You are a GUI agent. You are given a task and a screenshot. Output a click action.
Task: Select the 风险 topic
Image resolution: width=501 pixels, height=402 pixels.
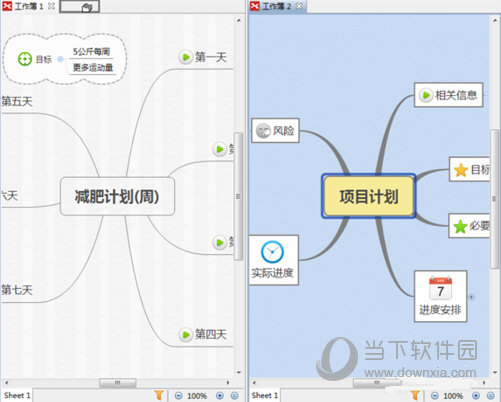point(275,130)
